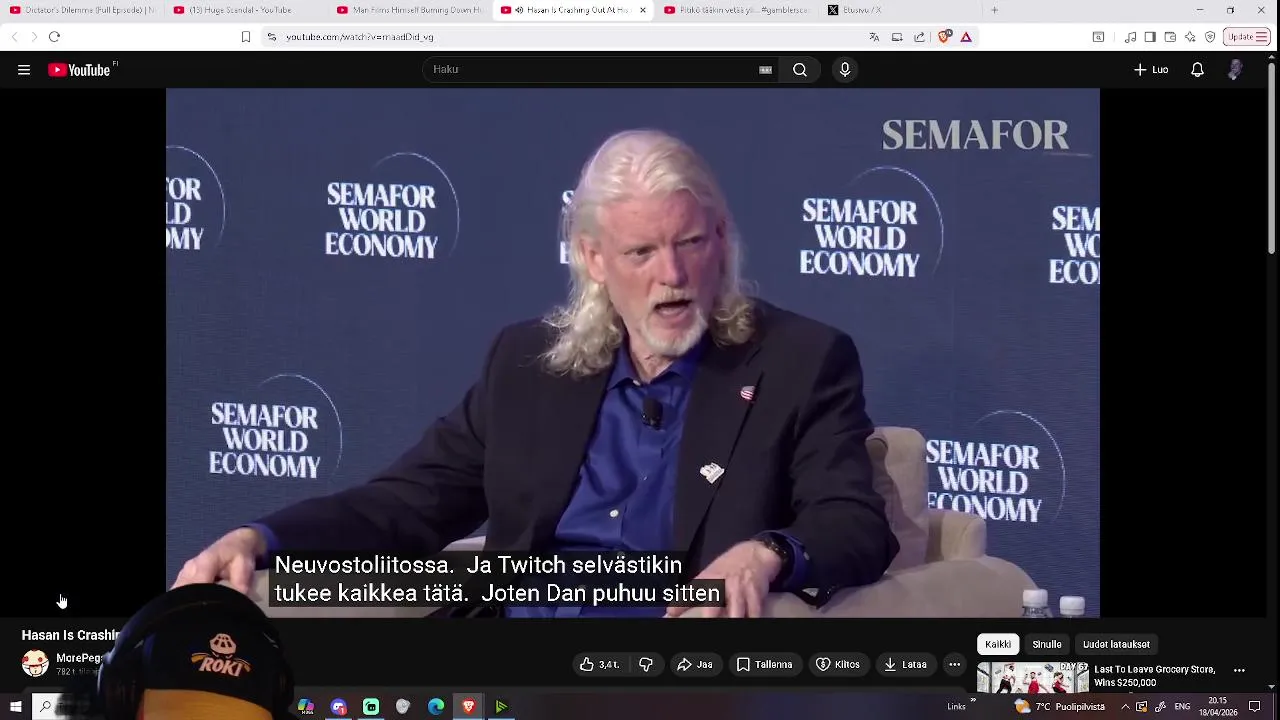Open MorePeg channel avatar
1280x720 pixels.
click(35, 662)
